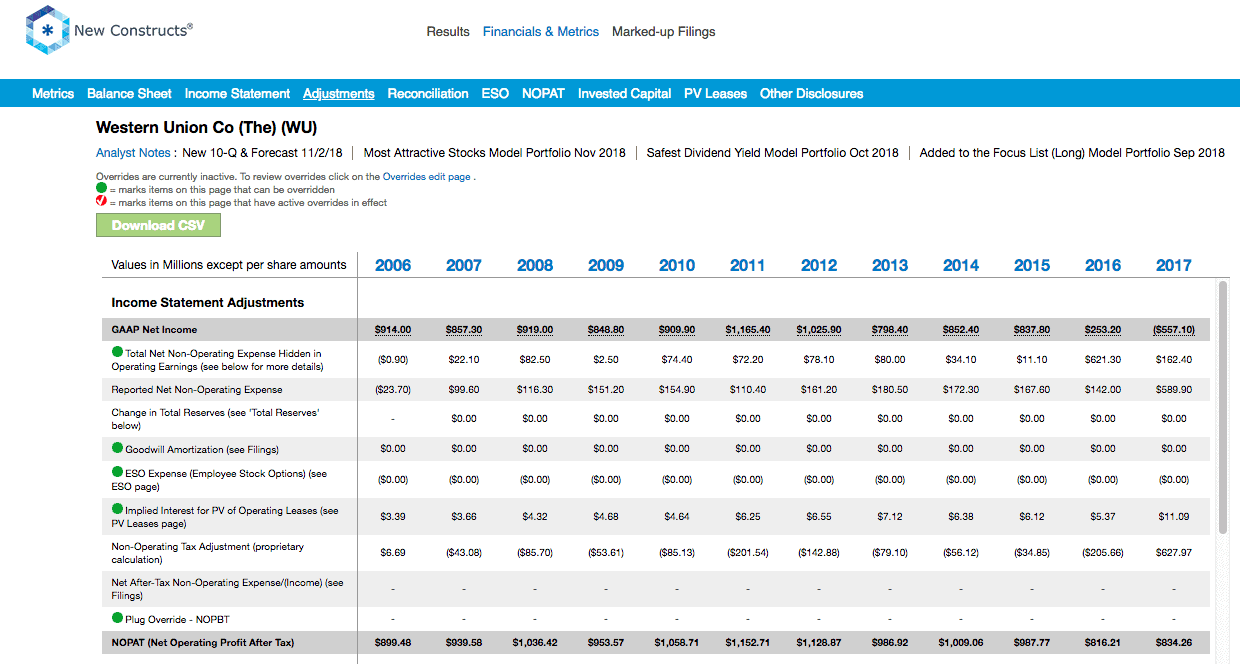The height and width of the screenshot is (664, 1240).
Task: Open the Results top navigation tab
Action: [448, 32]
